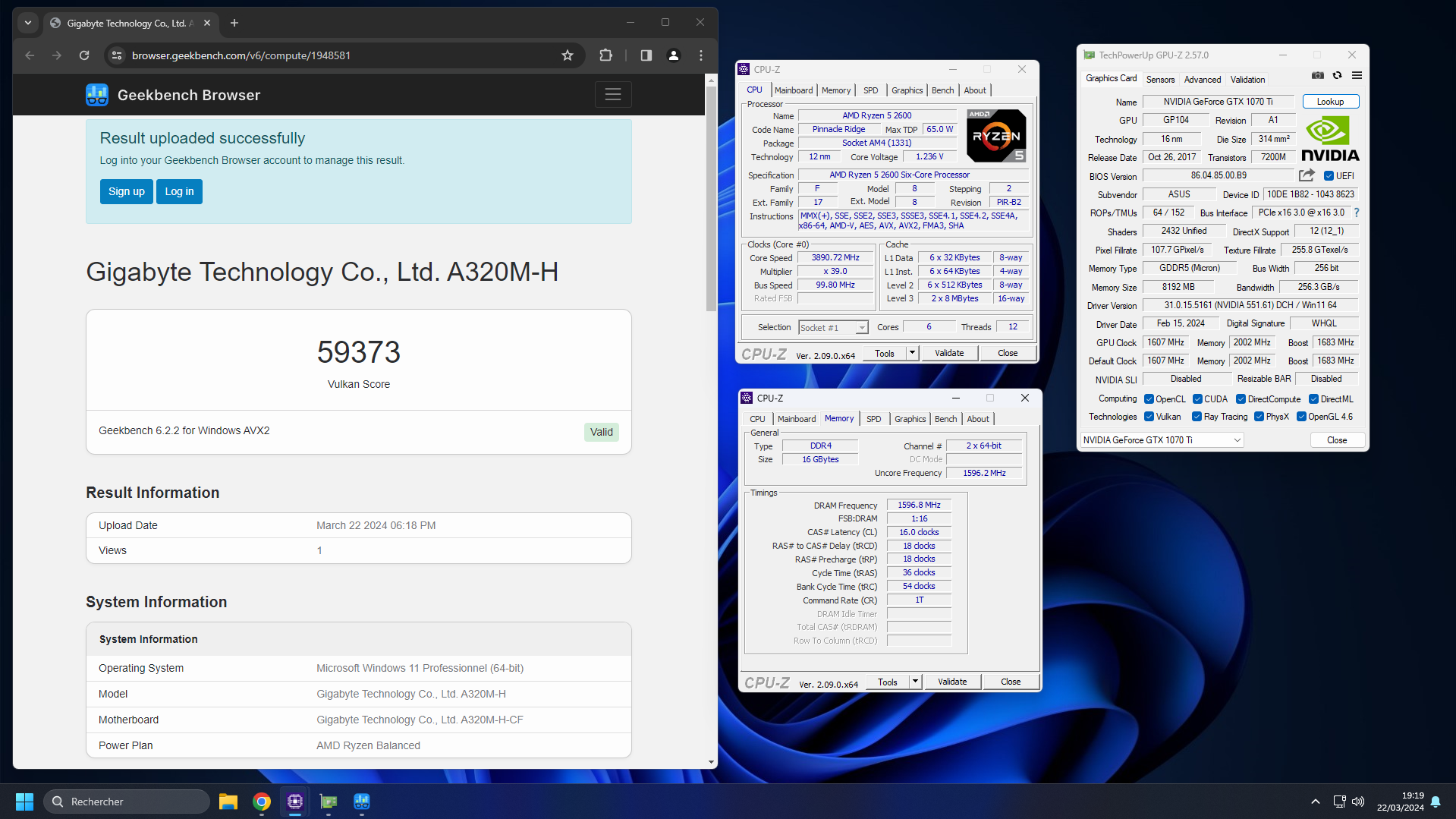
Task: Expand Tools dropdown arrow in upper CPU-Z
Action: [x=912, y=353]
